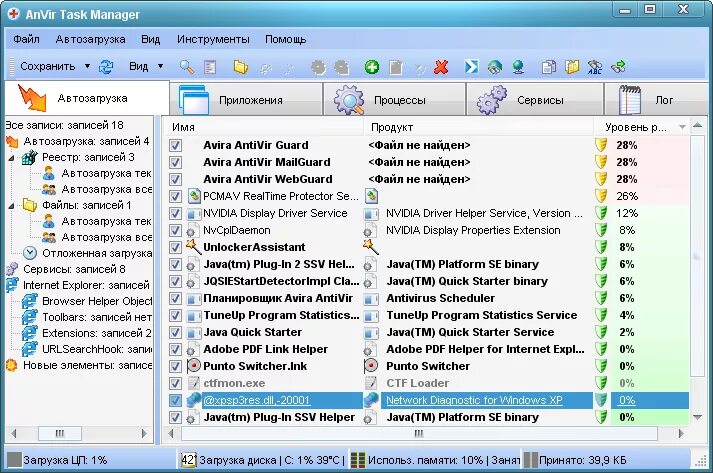This screenshot has height=473, width=713.
Task: Click green shield in NVIDIA Display Driver Service row
Action: [601, 213]
